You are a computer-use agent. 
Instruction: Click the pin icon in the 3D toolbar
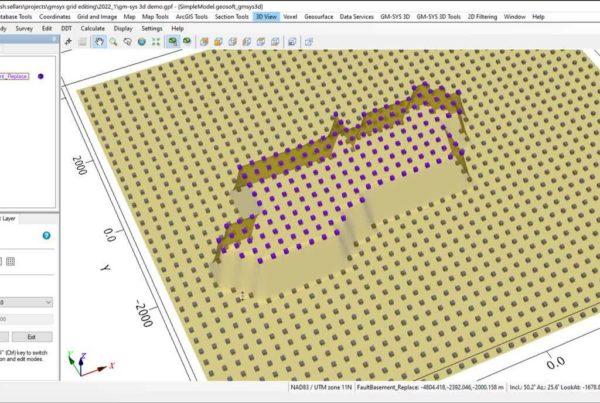(68, 42)
